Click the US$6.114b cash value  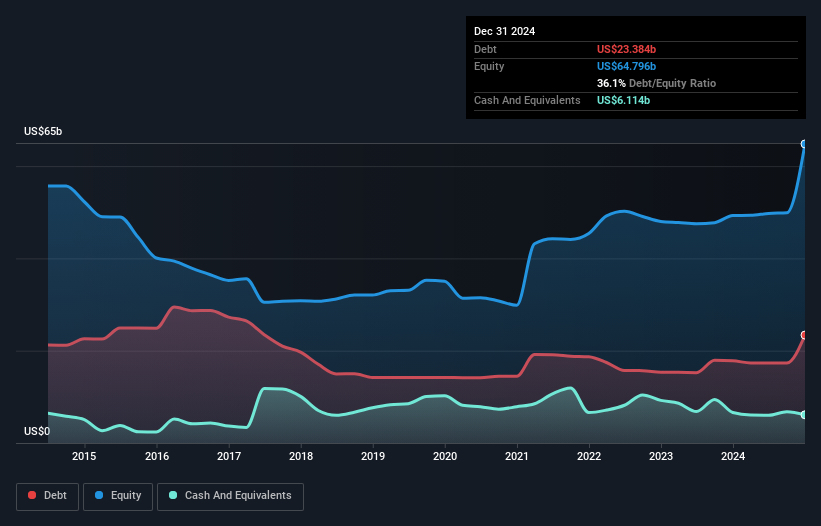(623, 100)
